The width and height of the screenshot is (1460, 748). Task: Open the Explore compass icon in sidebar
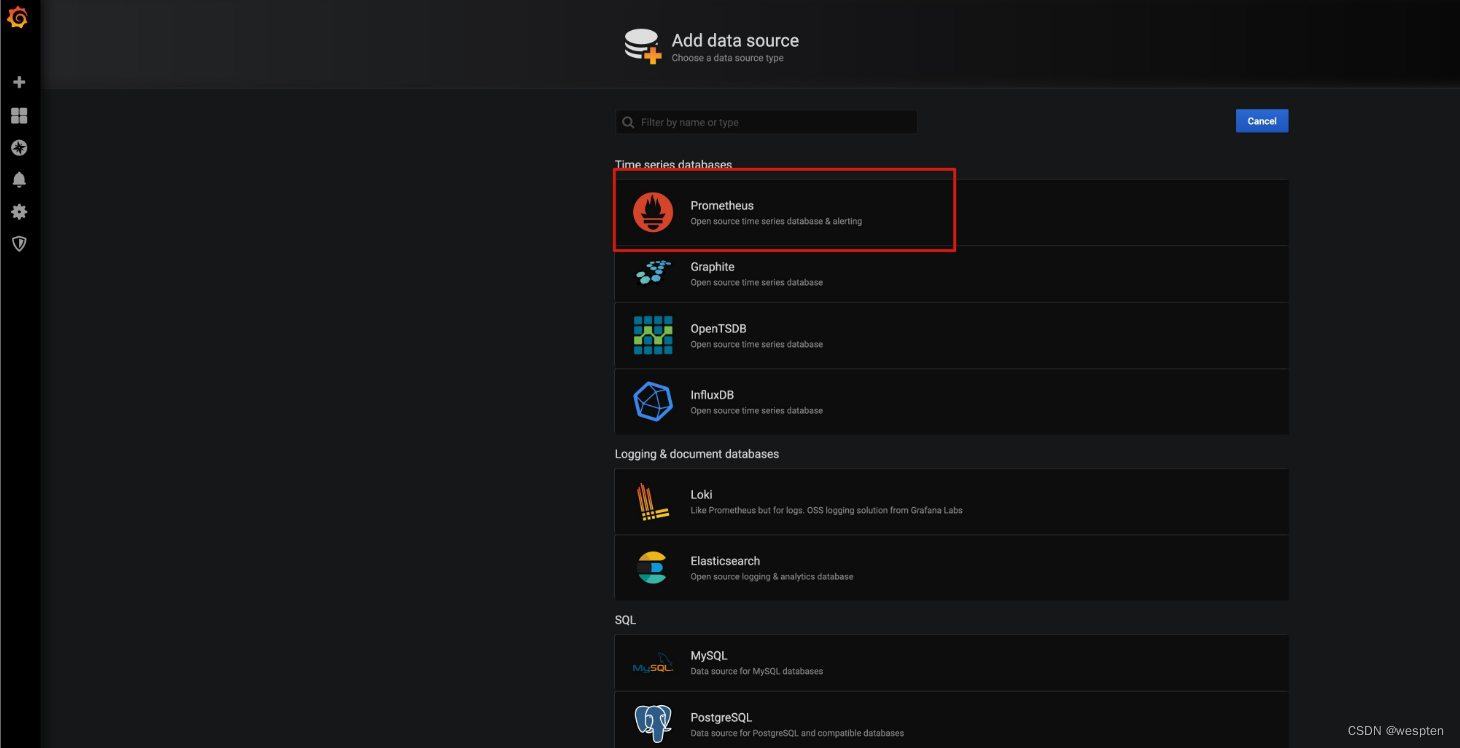pos(18,148)
